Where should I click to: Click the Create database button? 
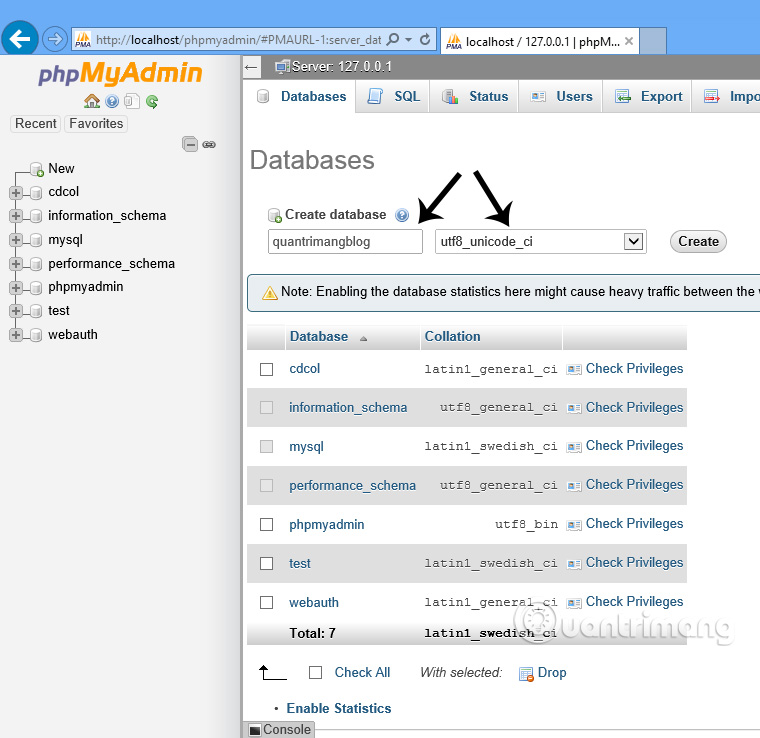(x=698, y=241)
